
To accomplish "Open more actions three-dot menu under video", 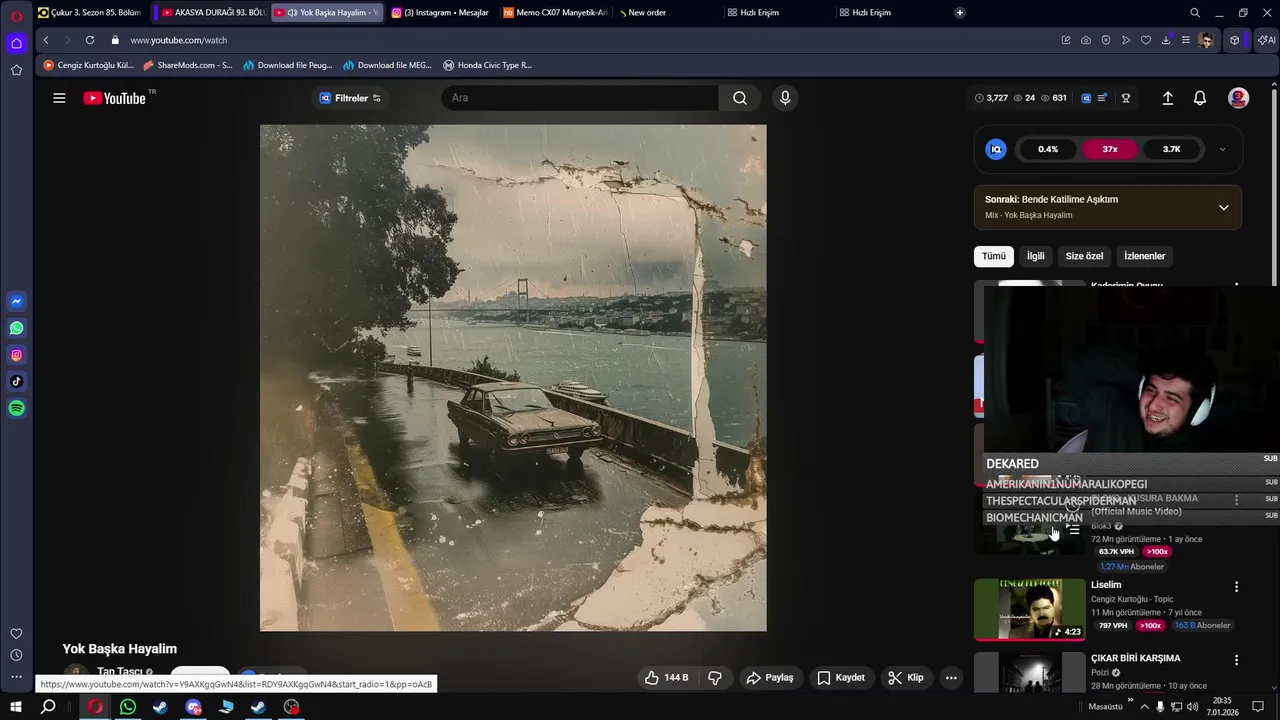I will (x=951, y=677).
